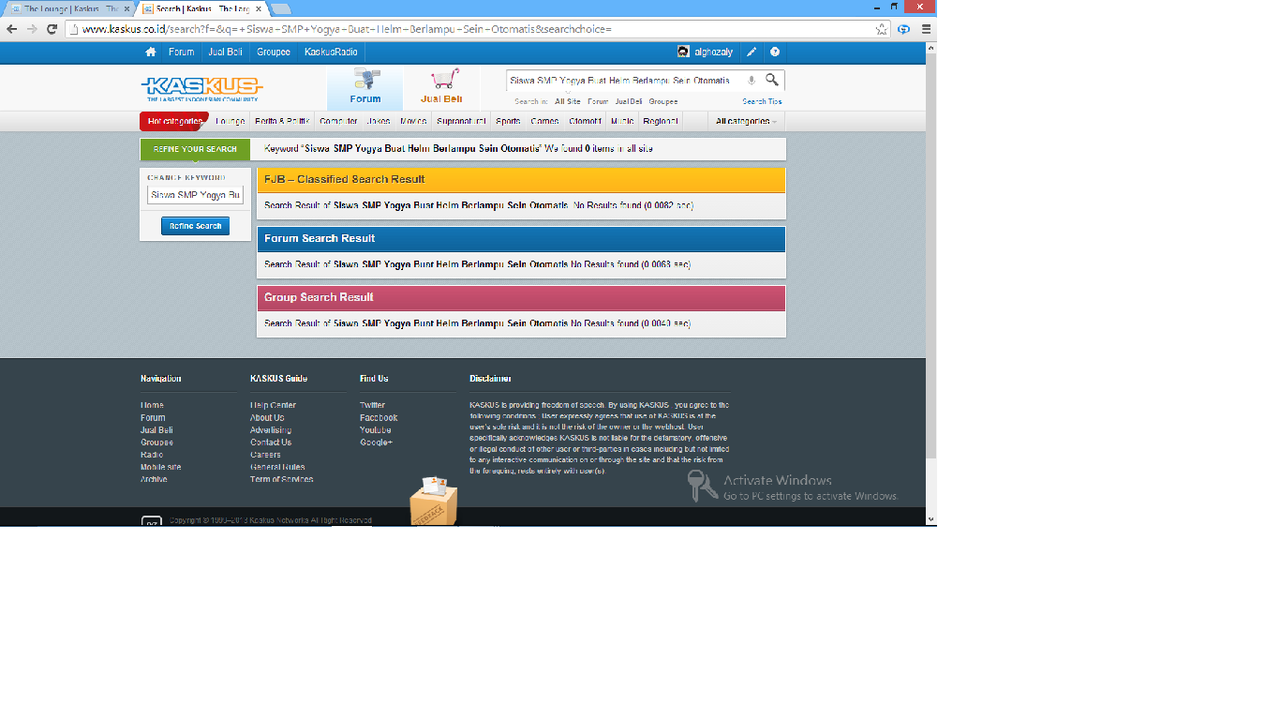Image resolution: width=1280 pixels, height=720 pixels.
Task: Open the Lounge category
Action: click(x=230, y=121)
